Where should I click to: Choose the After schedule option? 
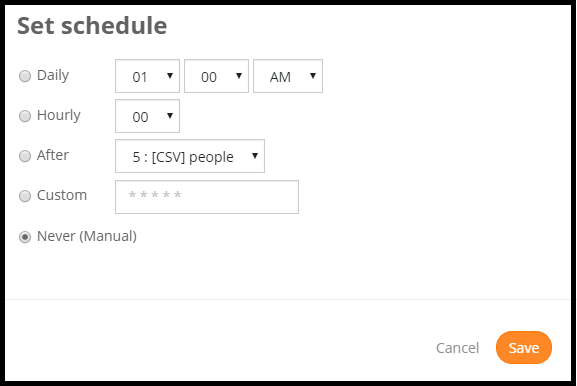pyautogui.click(x=25, y=156)
